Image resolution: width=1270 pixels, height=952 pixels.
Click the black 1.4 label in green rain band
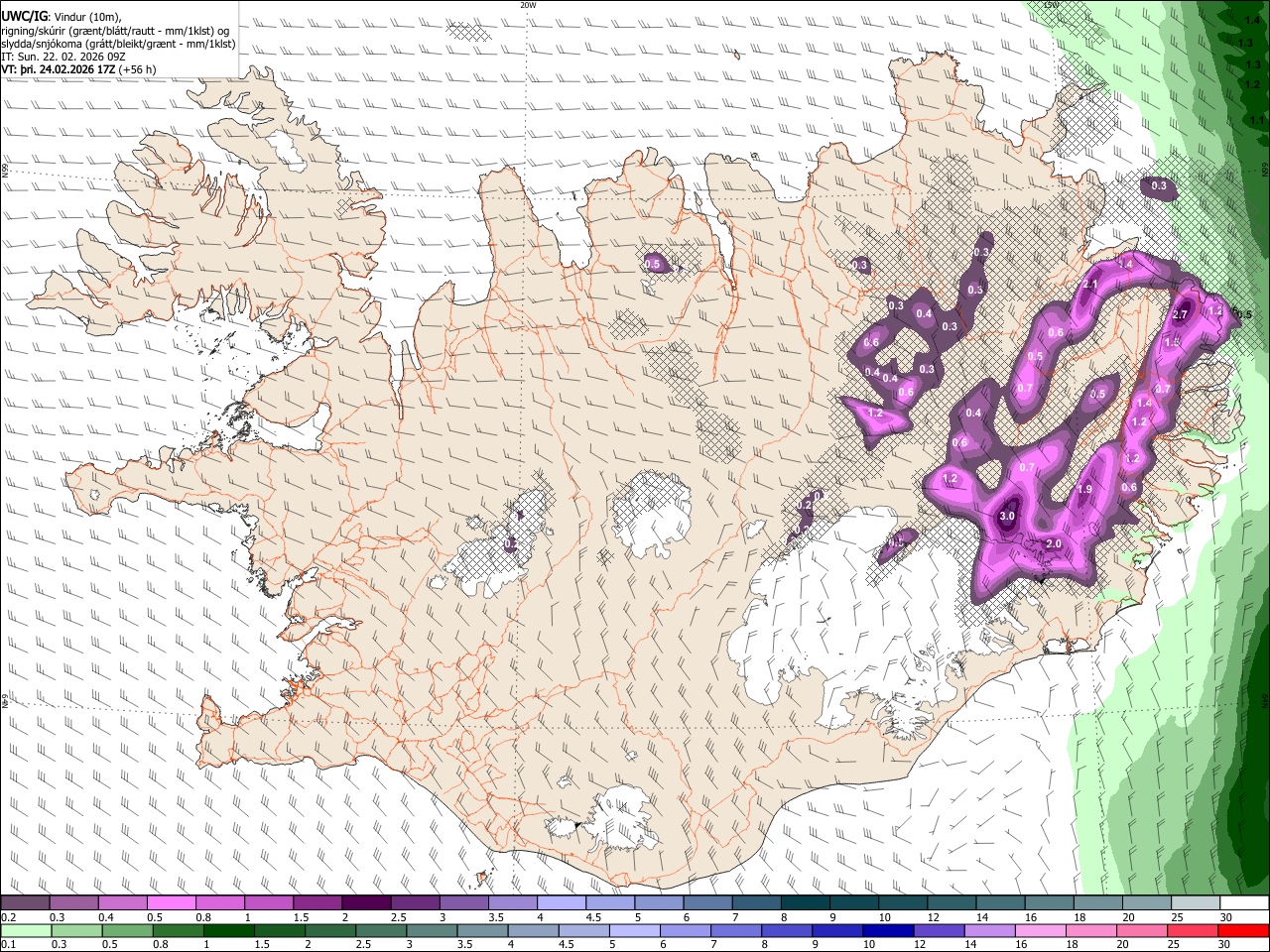click(1252, 20)
